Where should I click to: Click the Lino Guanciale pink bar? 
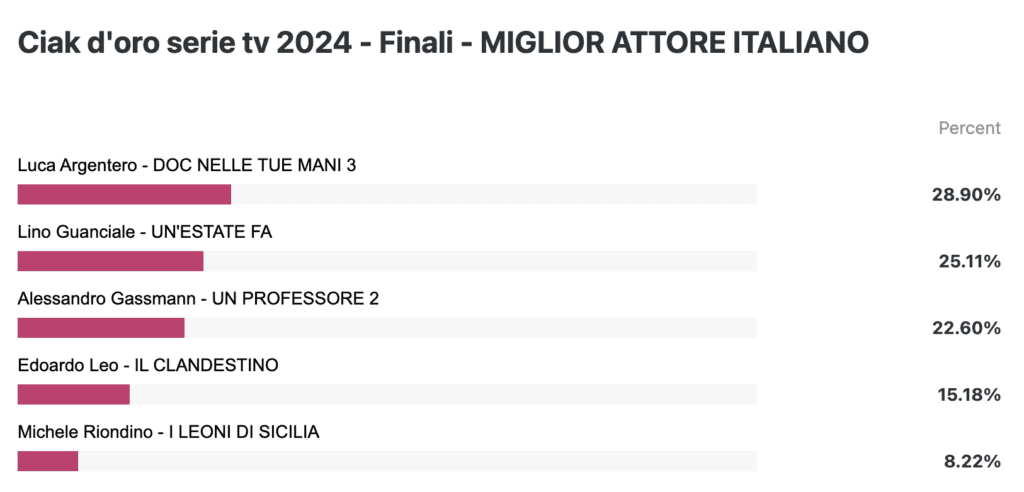[110, 261]
